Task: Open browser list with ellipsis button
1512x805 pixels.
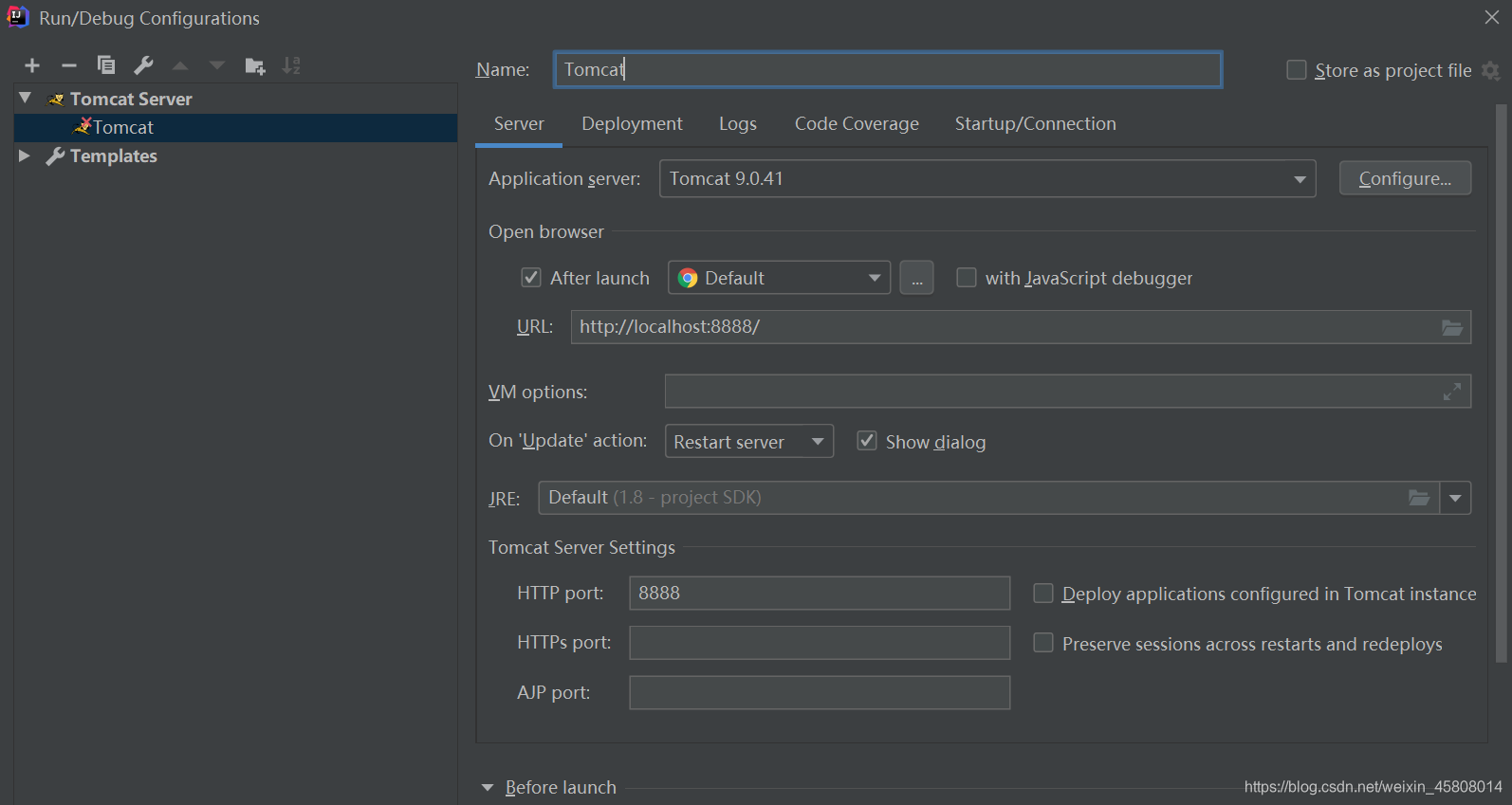Action: [x=916, y=278]
